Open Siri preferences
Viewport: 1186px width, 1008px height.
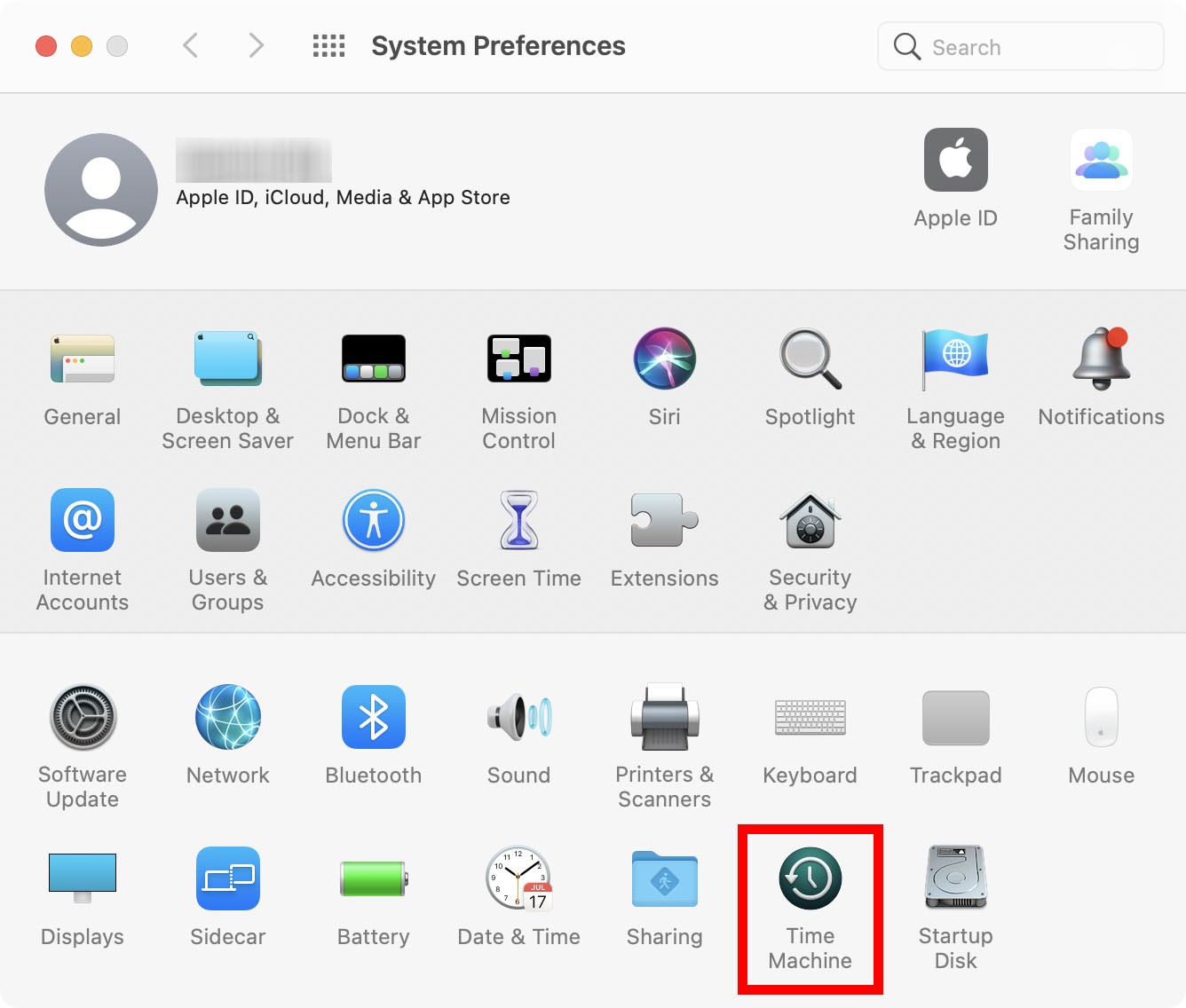click(x=664, y=358)
